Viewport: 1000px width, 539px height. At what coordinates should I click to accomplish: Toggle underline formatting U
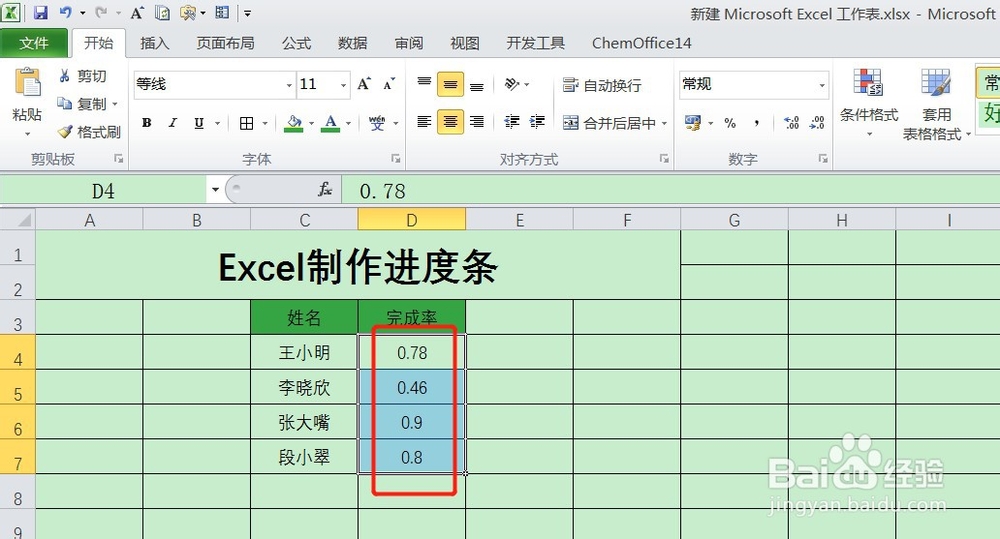tap(199, 123)
